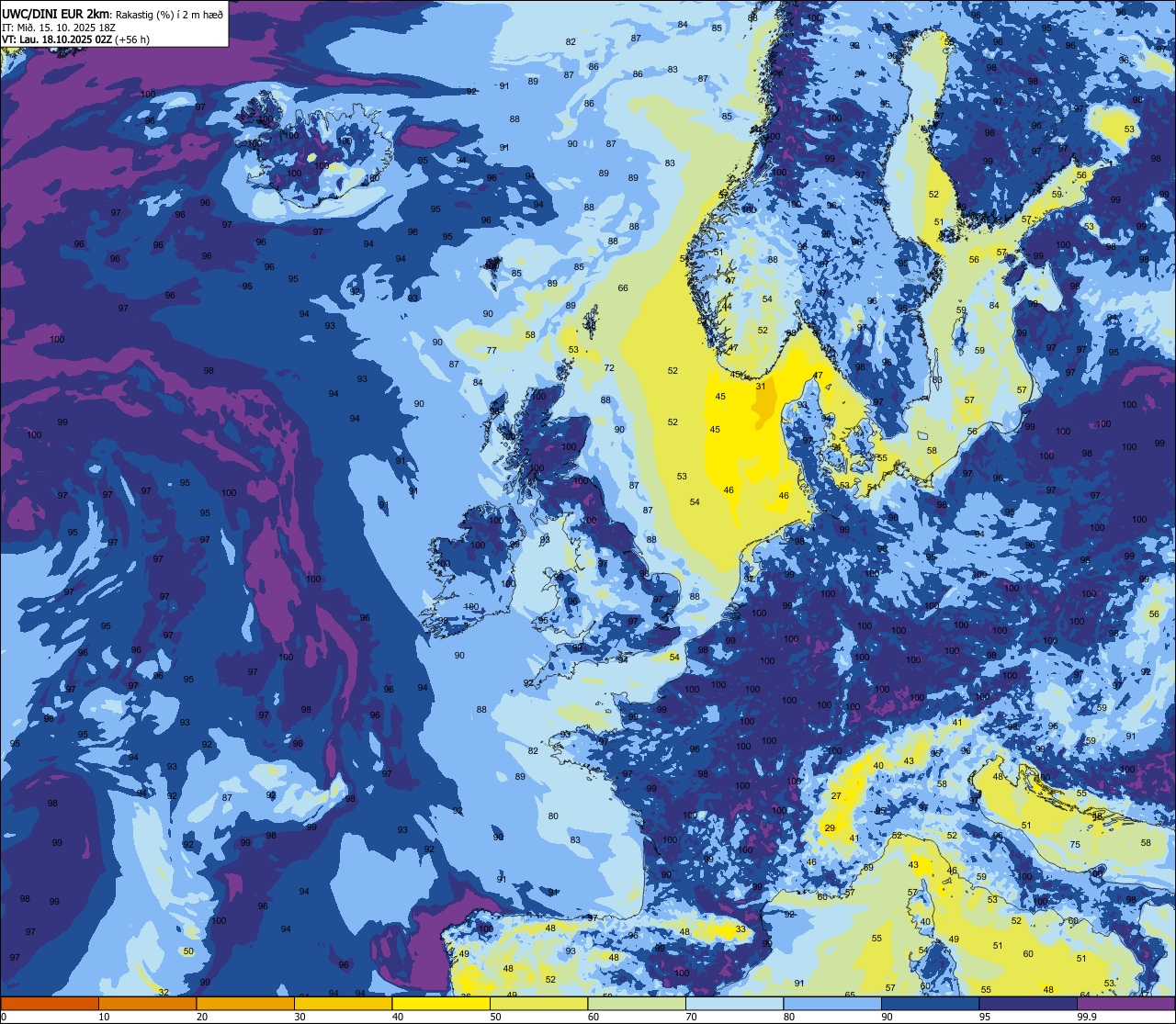The width and height of the screenshot is (1176, 1024).
Task: Click the '20' legend scale label
Action: tap(202, 1017)
